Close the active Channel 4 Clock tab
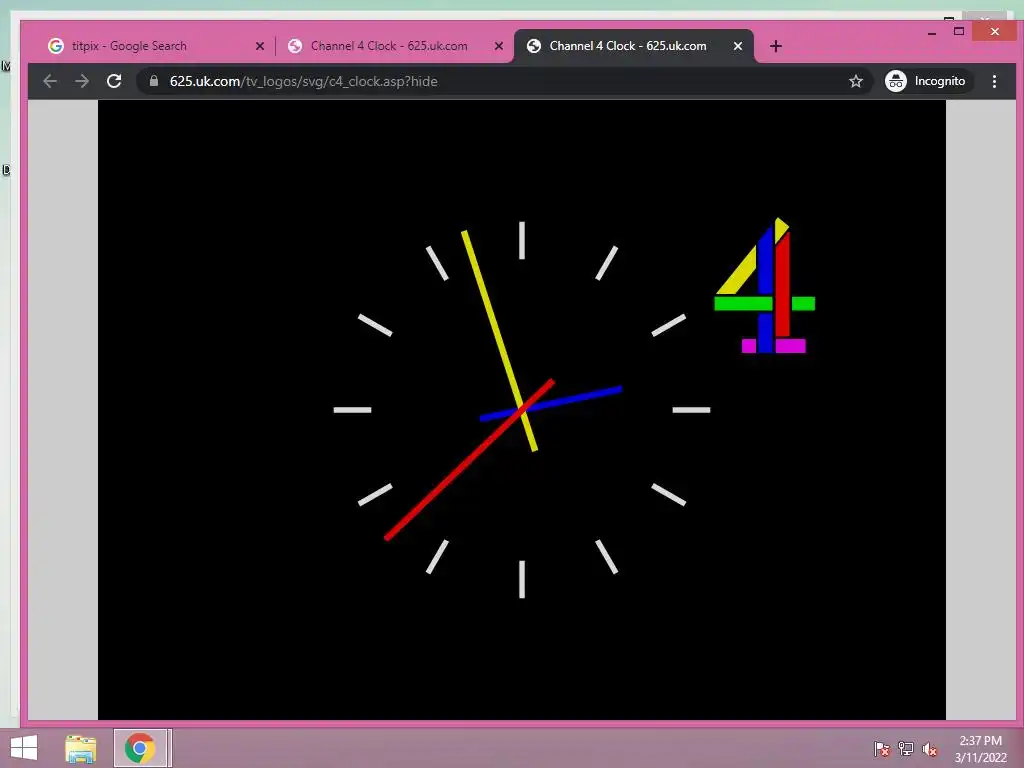This screenshot has width=1024, height=768. click(x=737, y=46)
